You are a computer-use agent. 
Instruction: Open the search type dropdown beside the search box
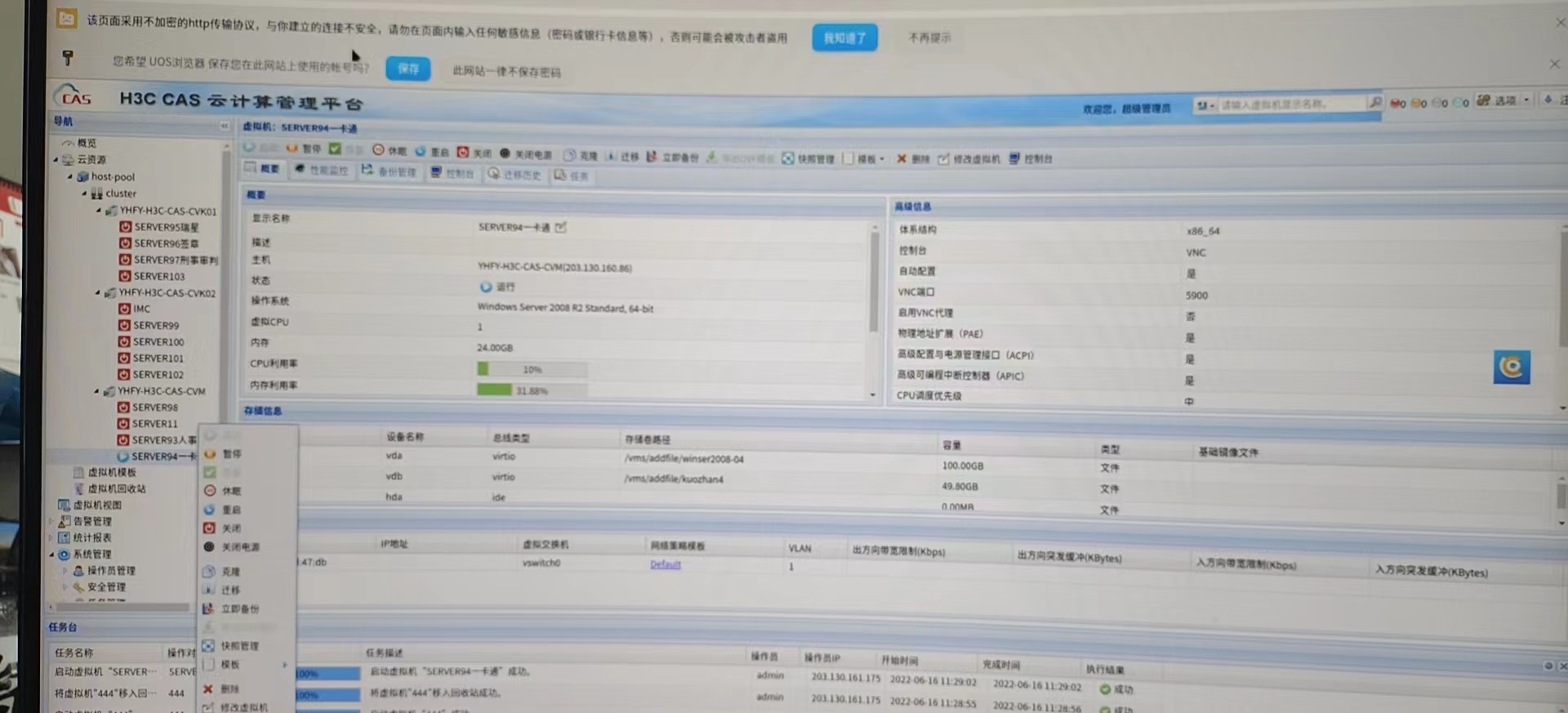click(1205, 105)
